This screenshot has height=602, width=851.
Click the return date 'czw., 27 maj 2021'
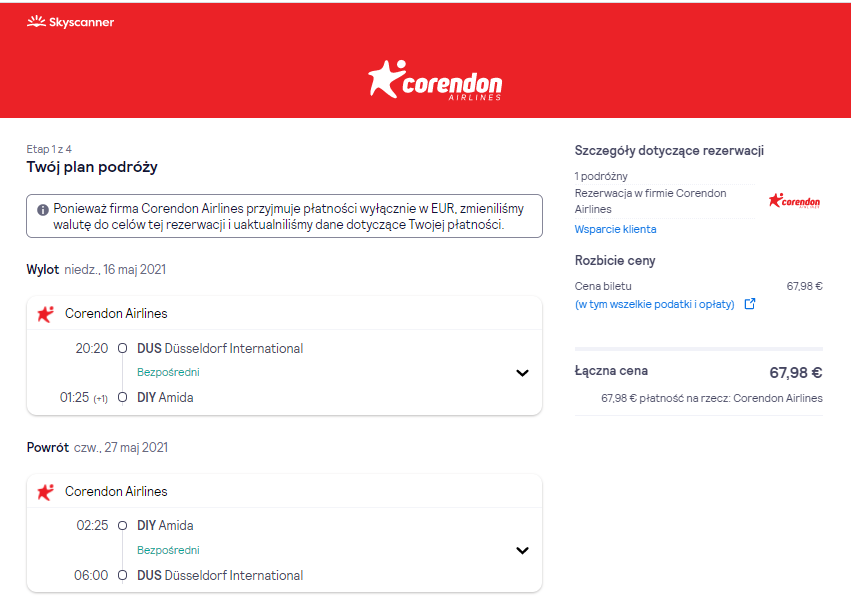click(121, 447)
